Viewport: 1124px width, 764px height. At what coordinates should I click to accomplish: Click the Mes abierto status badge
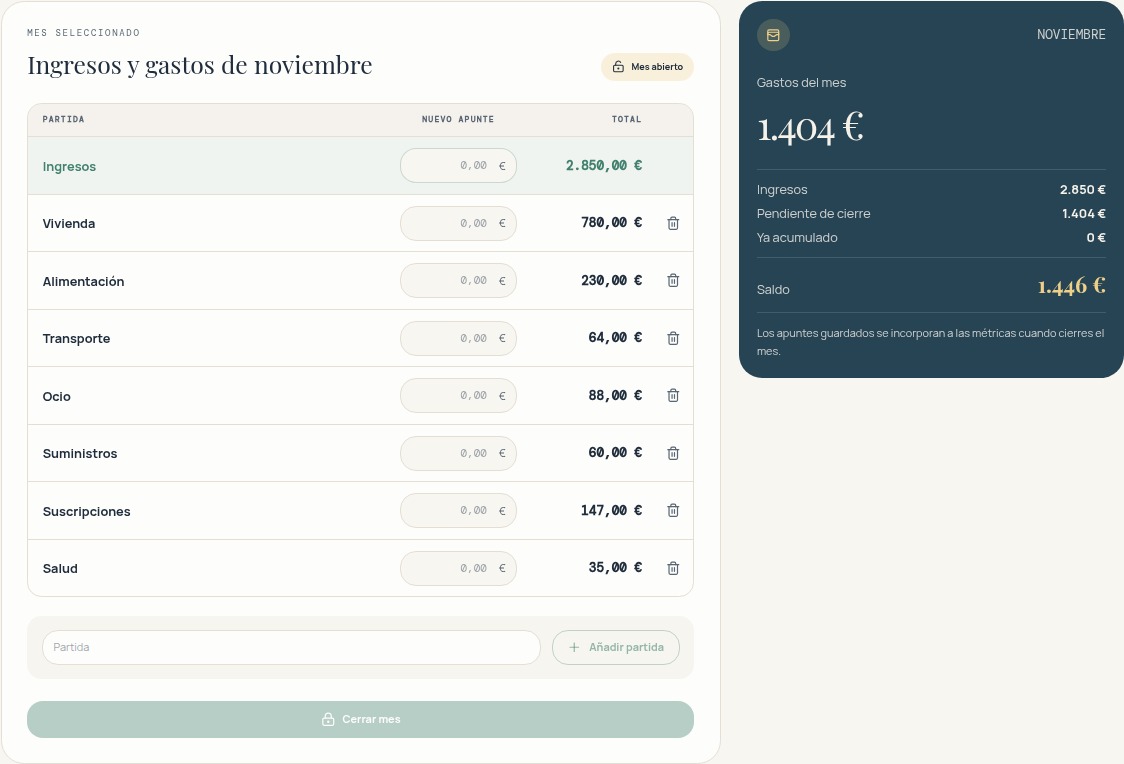[x=647, y=67]
